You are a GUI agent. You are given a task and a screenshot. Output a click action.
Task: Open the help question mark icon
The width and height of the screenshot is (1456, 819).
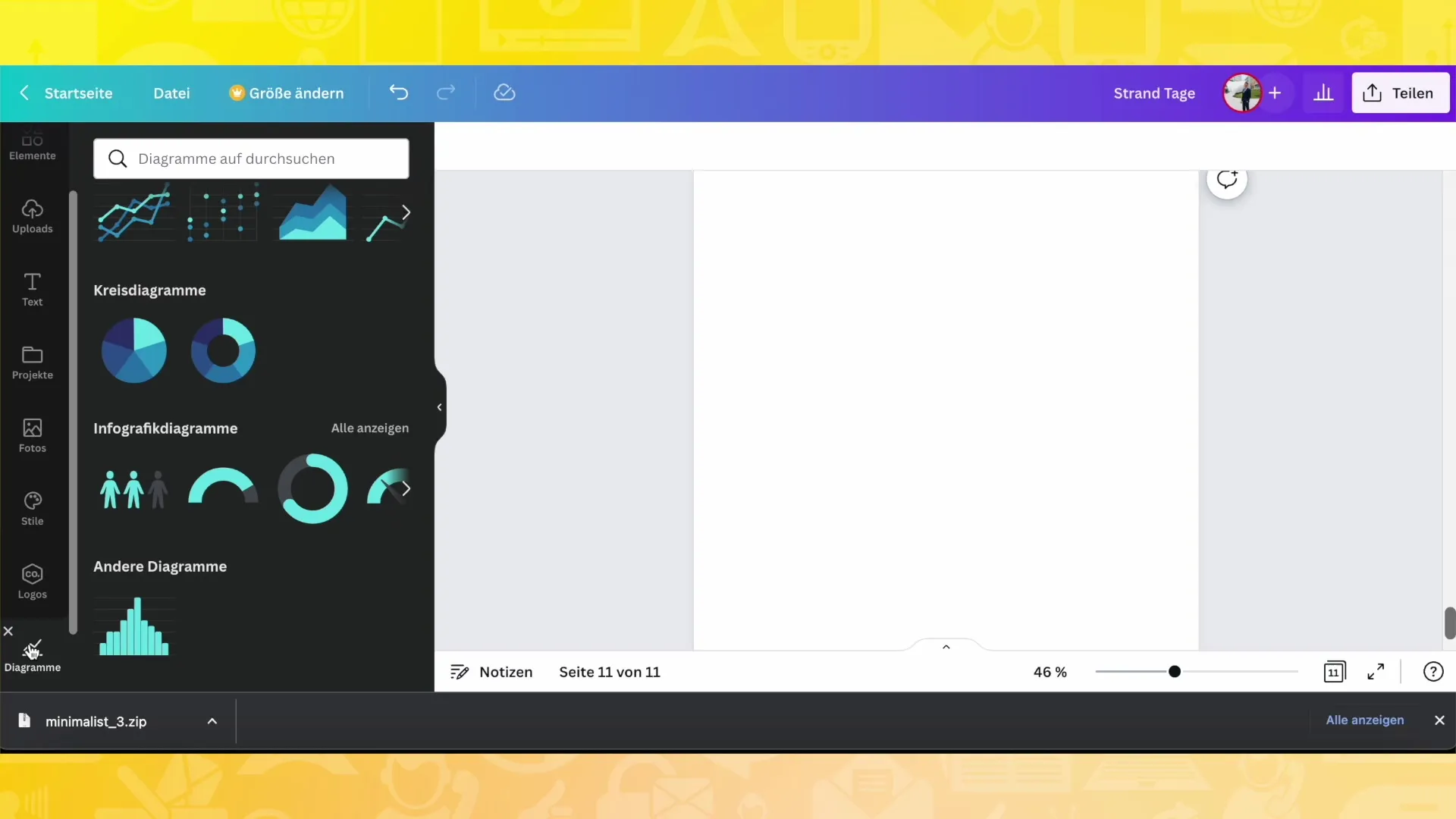tap(1433, 672)
